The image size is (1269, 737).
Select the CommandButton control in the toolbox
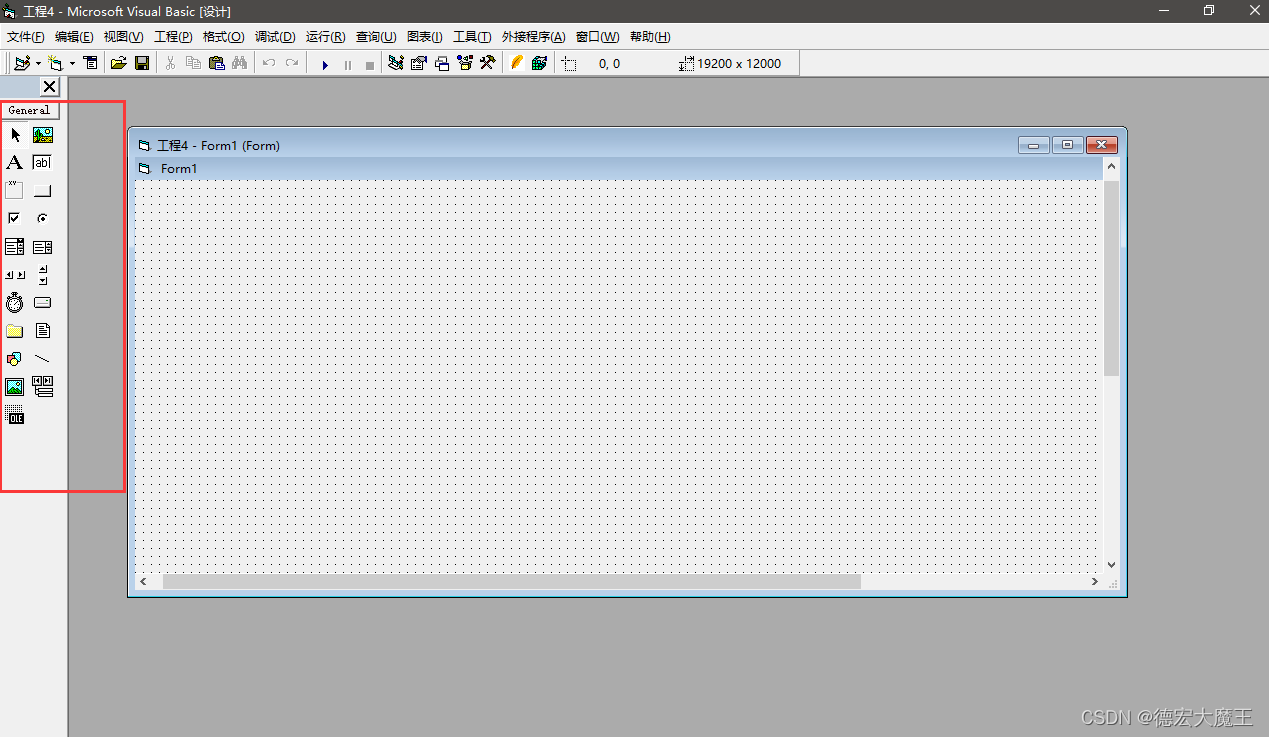click(x=43, y=190)
